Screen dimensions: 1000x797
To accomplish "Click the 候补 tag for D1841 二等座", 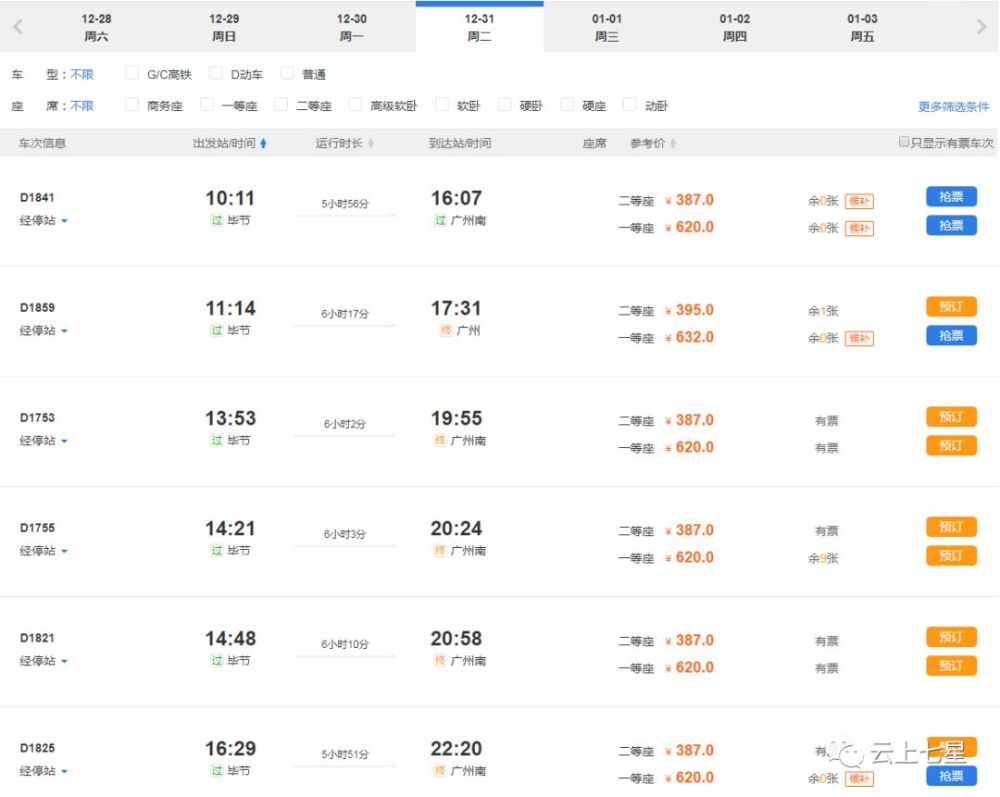I will point(861,200).
